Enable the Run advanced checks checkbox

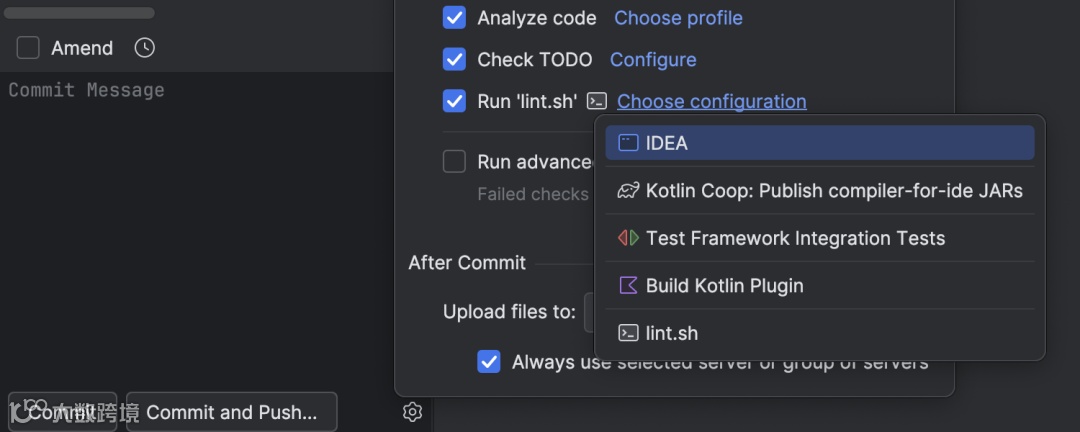coord(455,162)
